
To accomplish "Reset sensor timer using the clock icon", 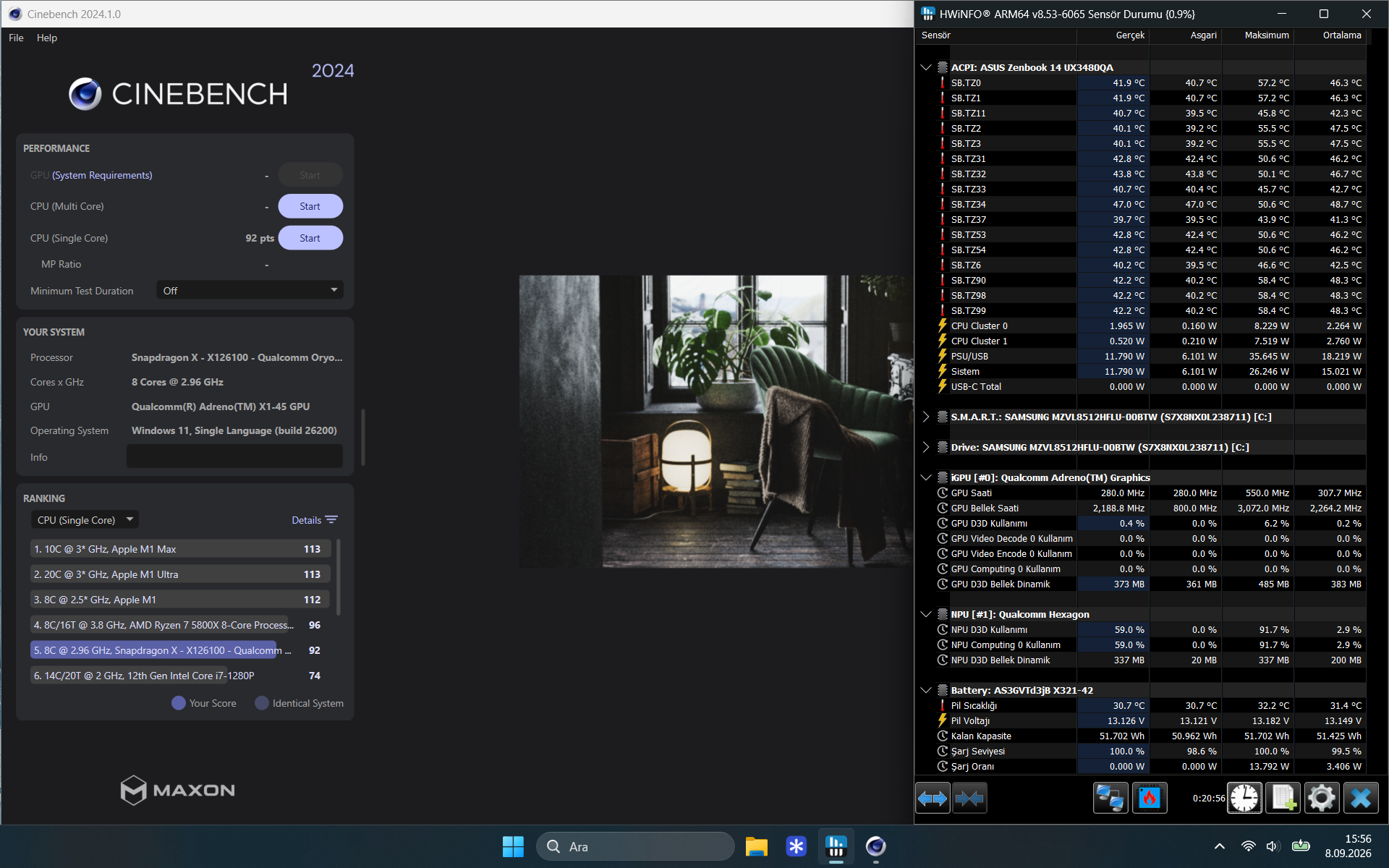I will point(1244,798).
